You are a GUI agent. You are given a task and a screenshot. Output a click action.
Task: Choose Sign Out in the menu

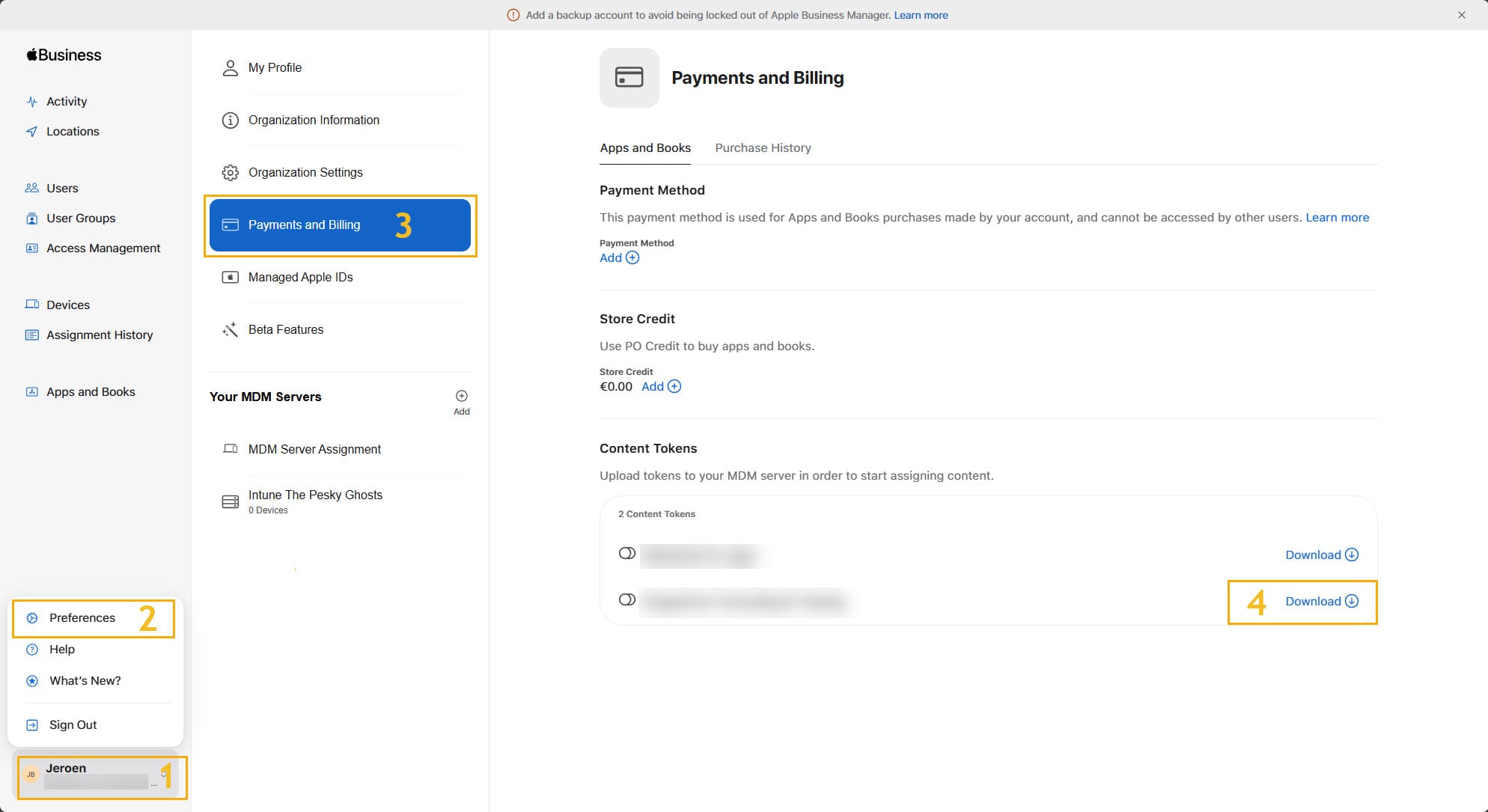point(73,724)
